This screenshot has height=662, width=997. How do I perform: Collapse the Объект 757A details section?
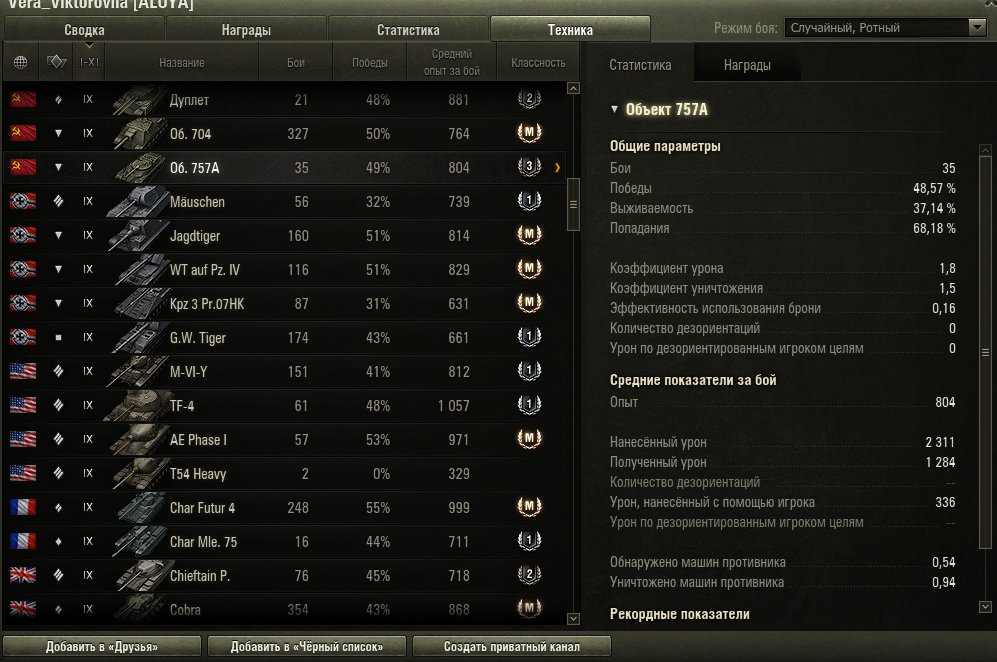pos(614,109)
